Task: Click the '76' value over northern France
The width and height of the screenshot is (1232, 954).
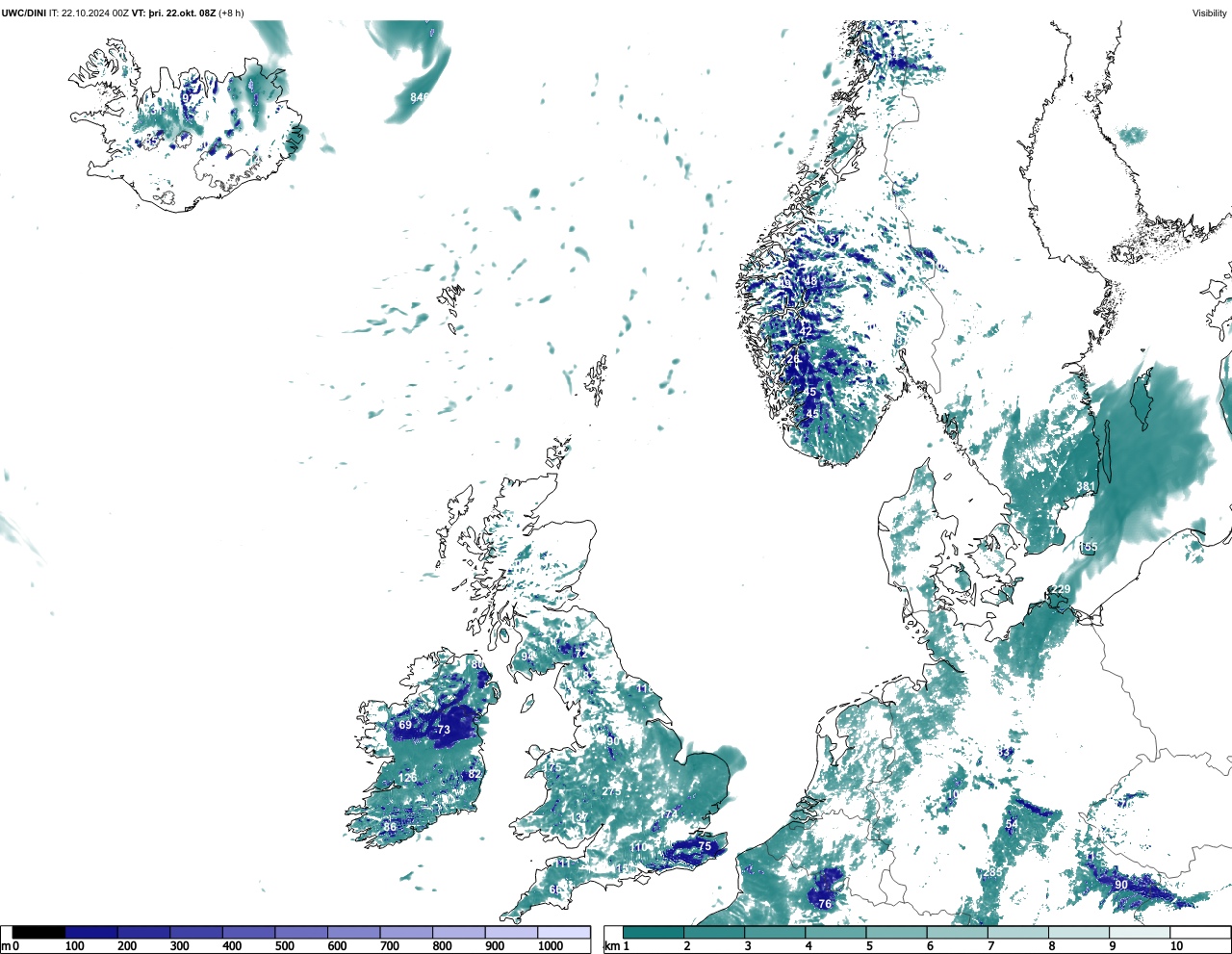Action: 825,904
